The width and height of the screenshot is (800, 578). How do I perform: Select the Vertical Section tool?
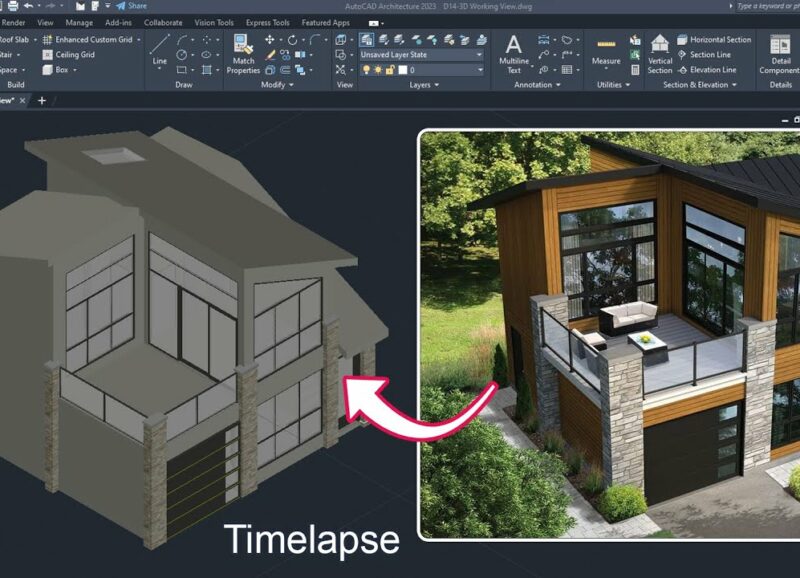click(x=660, y=54)
